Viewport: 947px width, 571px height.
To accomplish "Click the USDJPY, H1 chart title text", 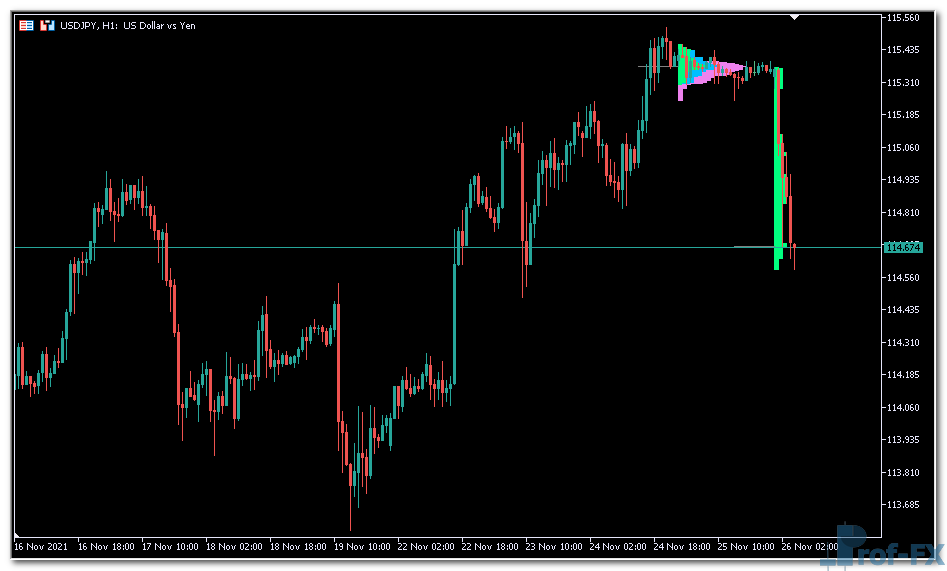I will (129, 25).
